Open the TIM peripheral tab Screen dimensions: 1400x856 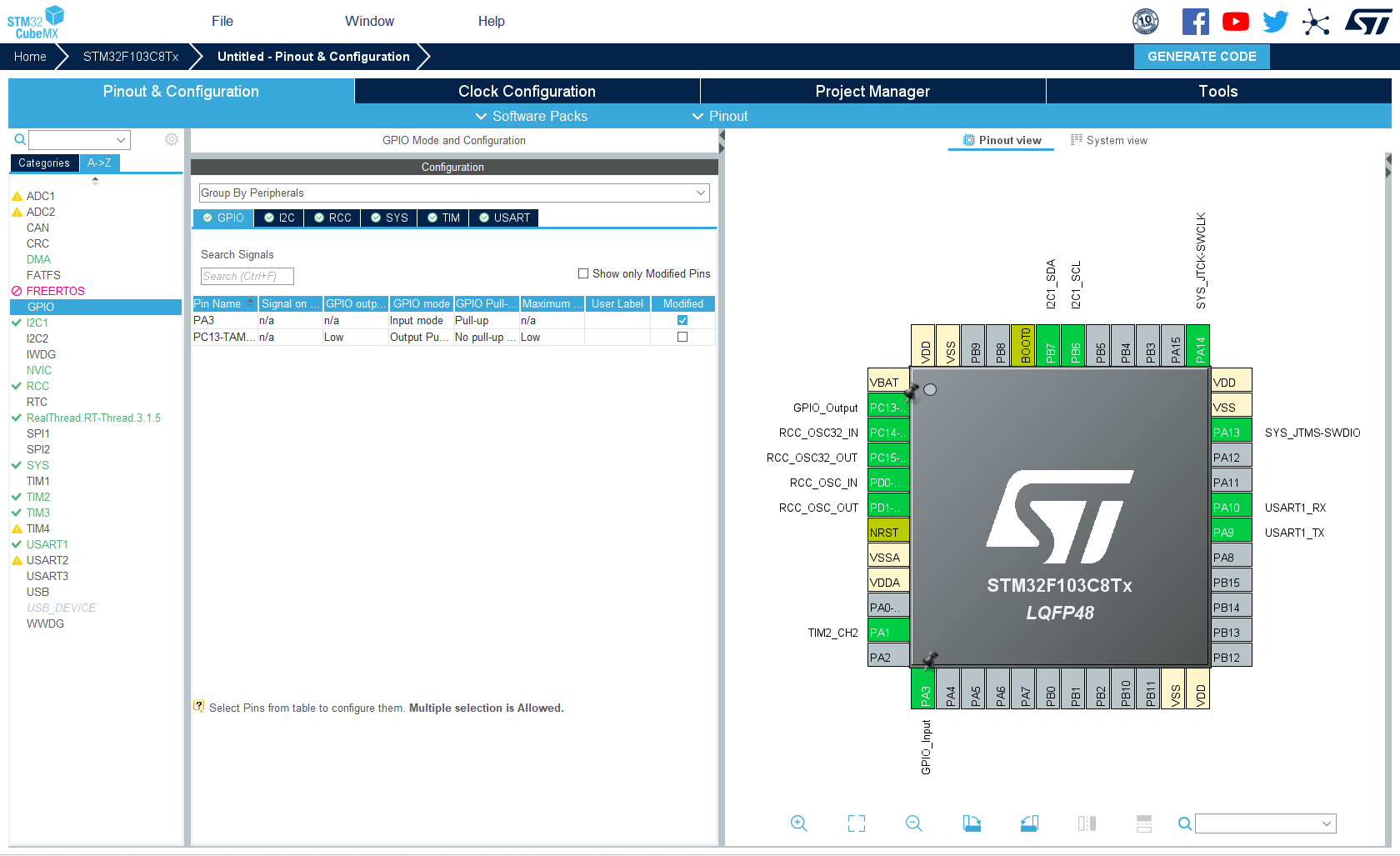pos(443,218)
